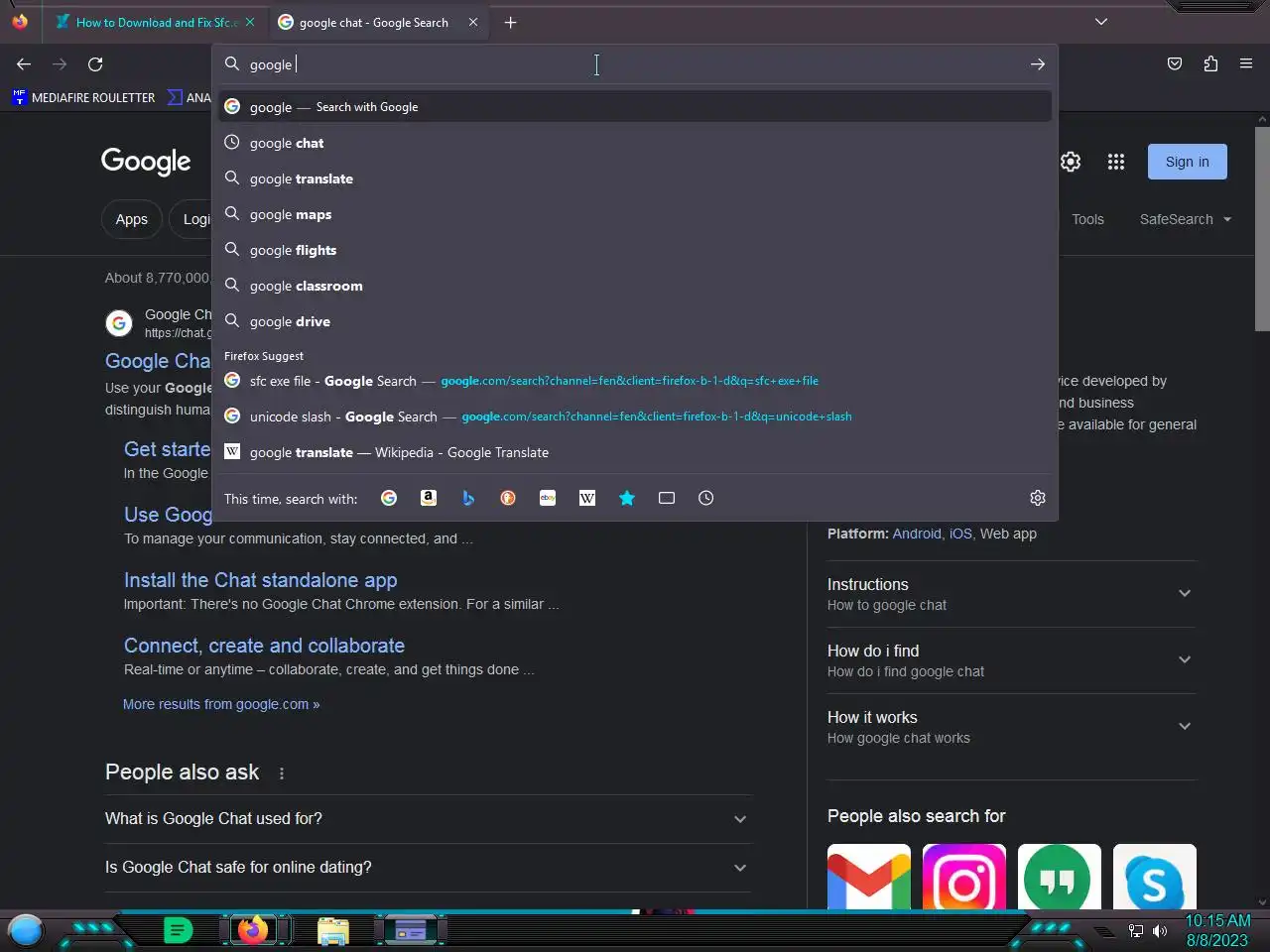Search with Google one-off engine icon
Viewport: 1270px width, 952px height.
[389, 498]
